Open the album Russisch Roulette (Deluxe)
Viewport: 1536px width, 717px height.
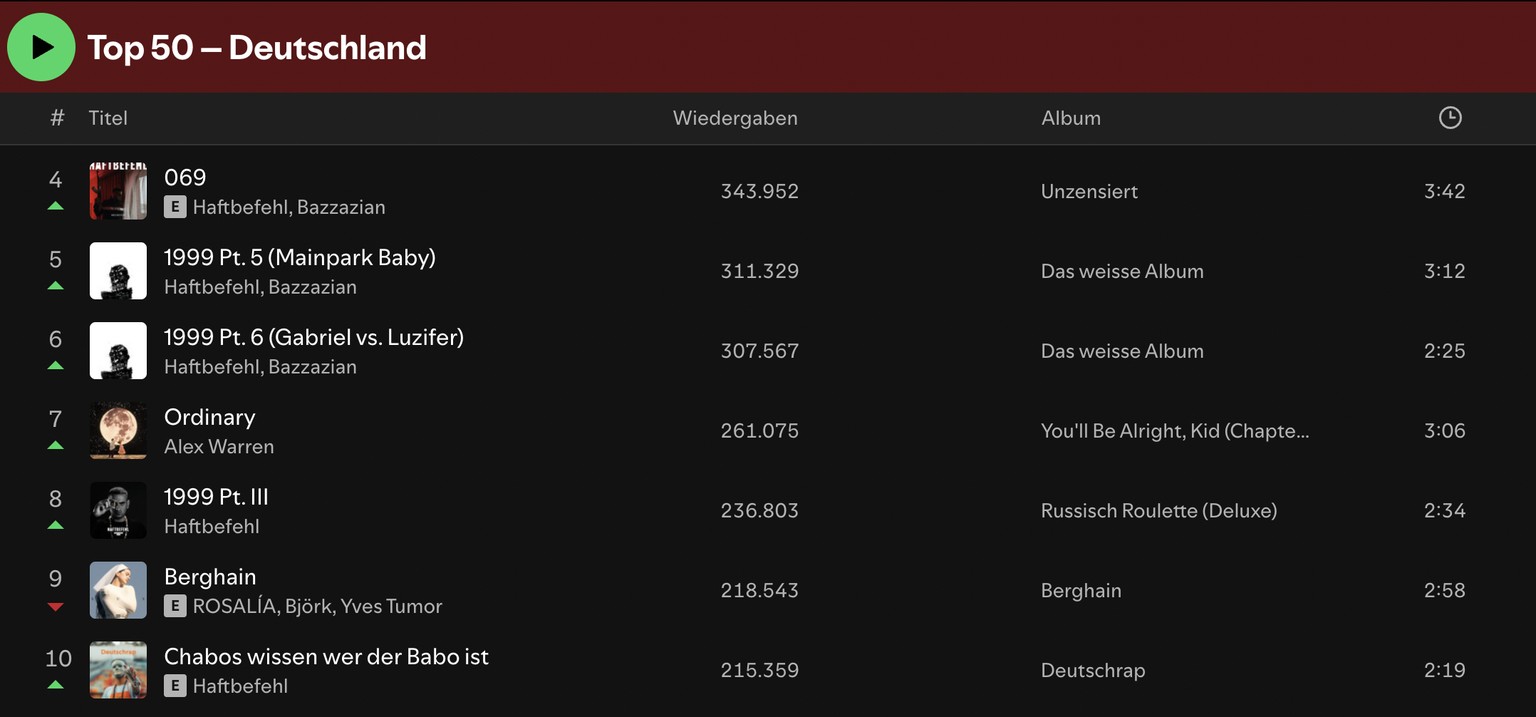(1159, 510)
